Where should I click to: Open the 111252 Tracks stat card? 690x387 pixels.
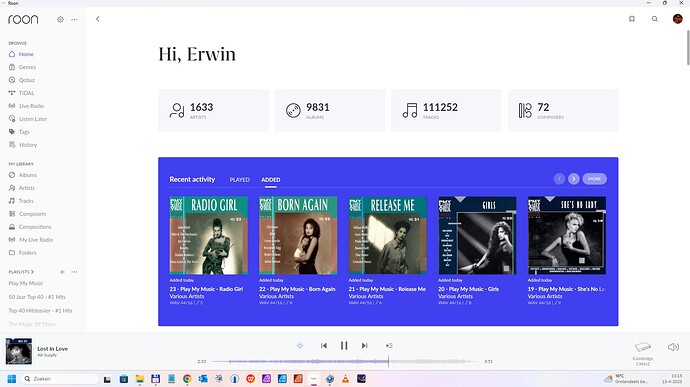click(x=446, y=110)
